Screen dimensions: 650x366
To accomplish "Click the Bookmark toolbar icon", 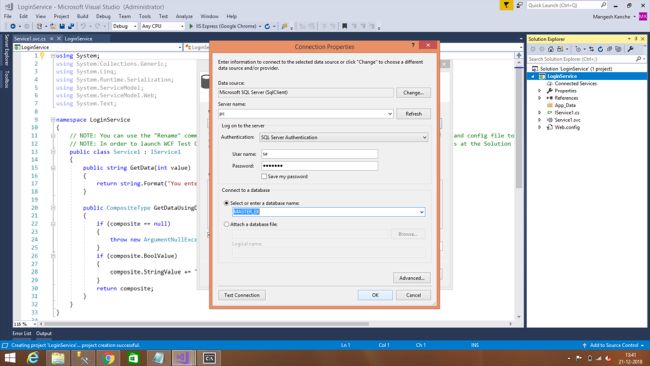I will click(344, 26).
